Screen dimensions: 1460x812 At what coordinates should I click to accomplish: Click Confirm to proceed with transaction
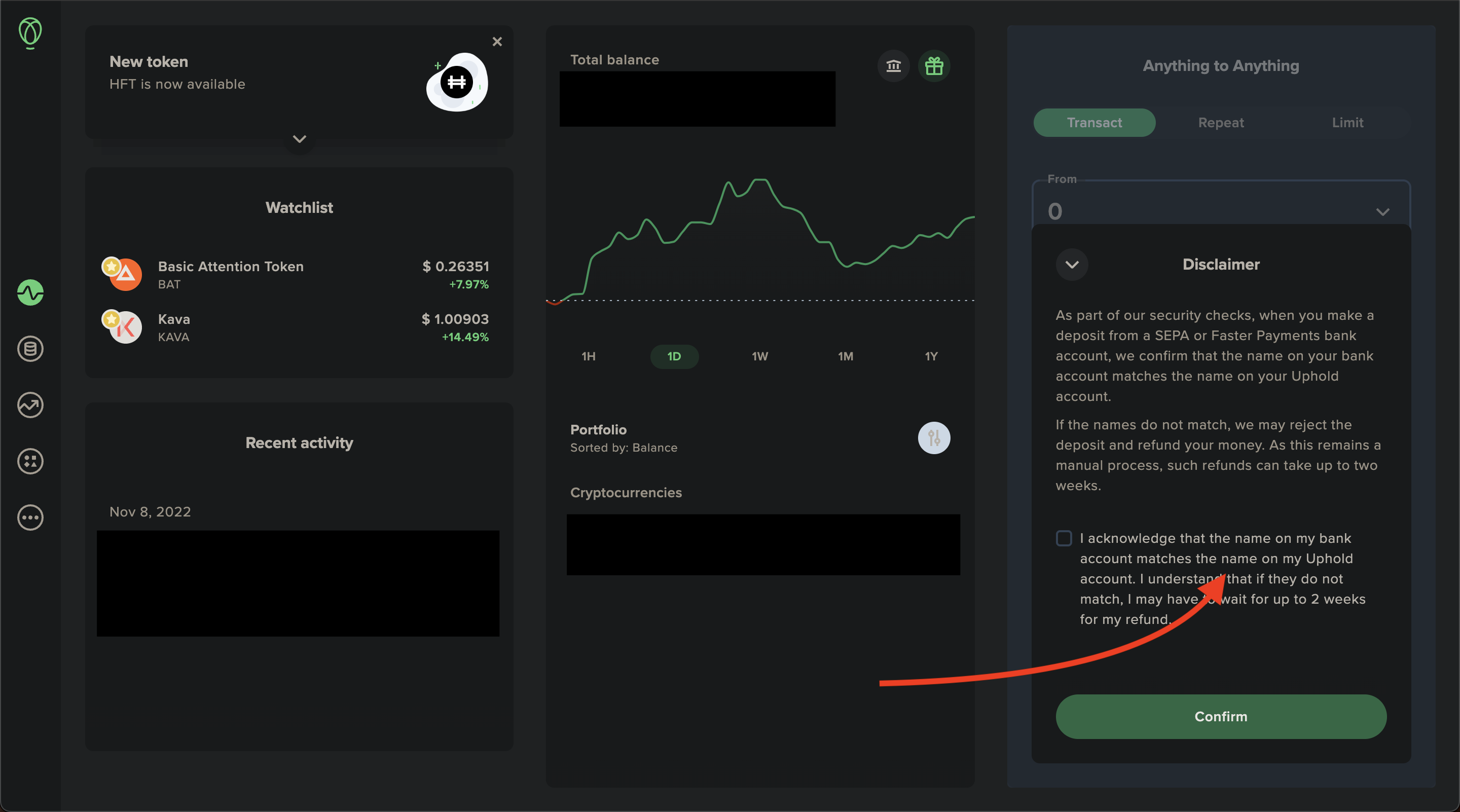pyautogui.click(x=1221, y=716)
